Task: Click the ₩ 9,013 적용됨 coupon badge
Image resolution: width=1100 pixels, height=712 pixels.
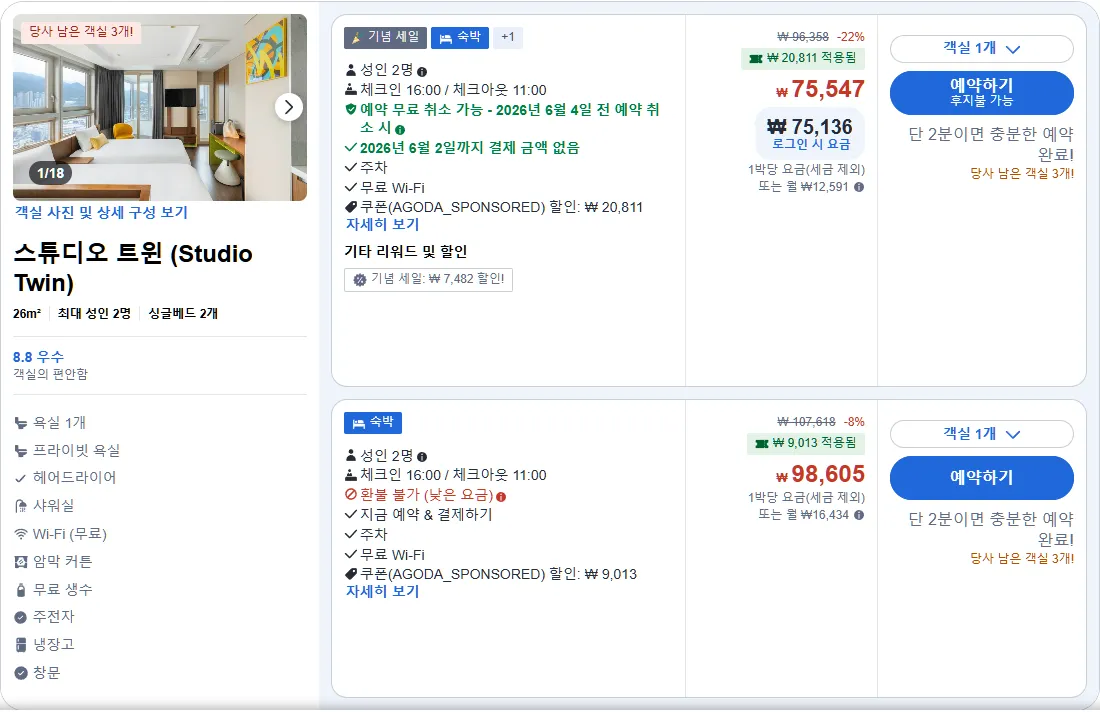Action: click(806, 443)
